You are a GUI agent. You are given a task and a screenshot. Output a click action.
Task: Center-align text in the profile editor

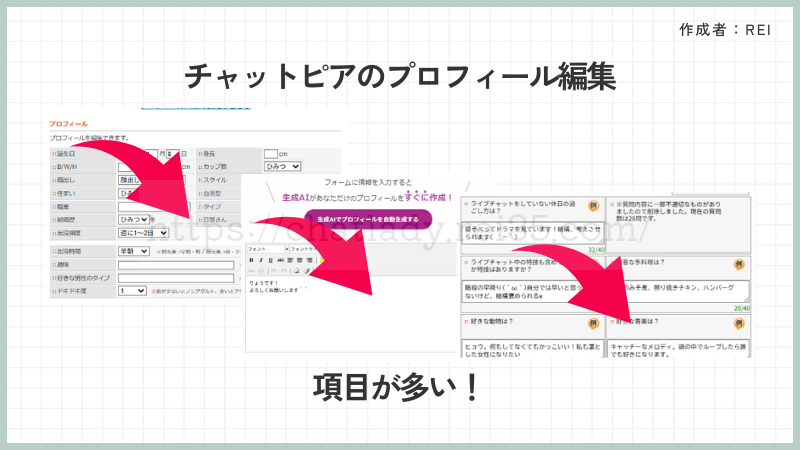pyautogui.click(x=299, y=260)
